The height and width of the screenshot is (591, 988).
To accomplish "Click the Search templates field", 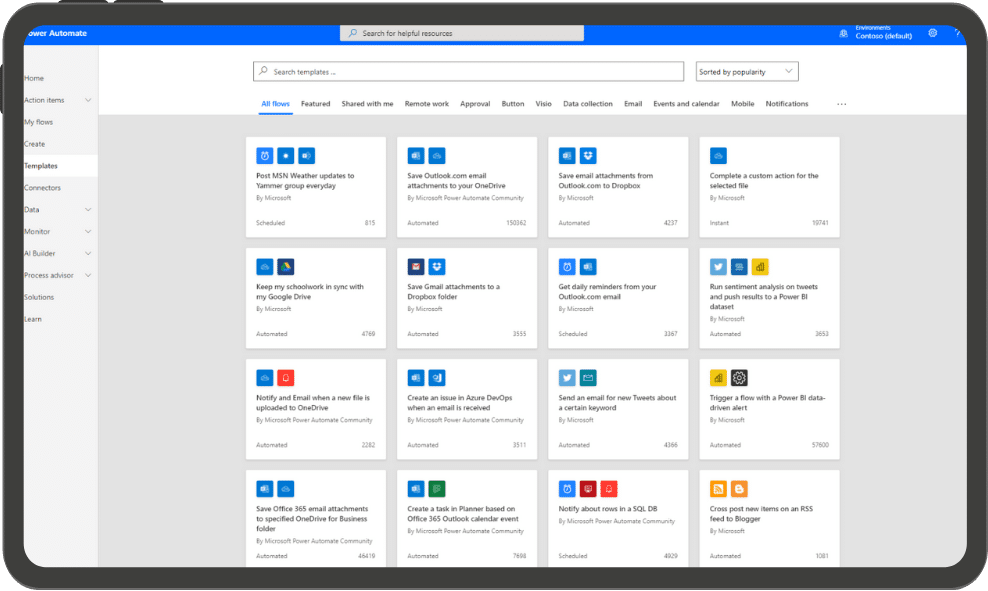I will 468,71.
